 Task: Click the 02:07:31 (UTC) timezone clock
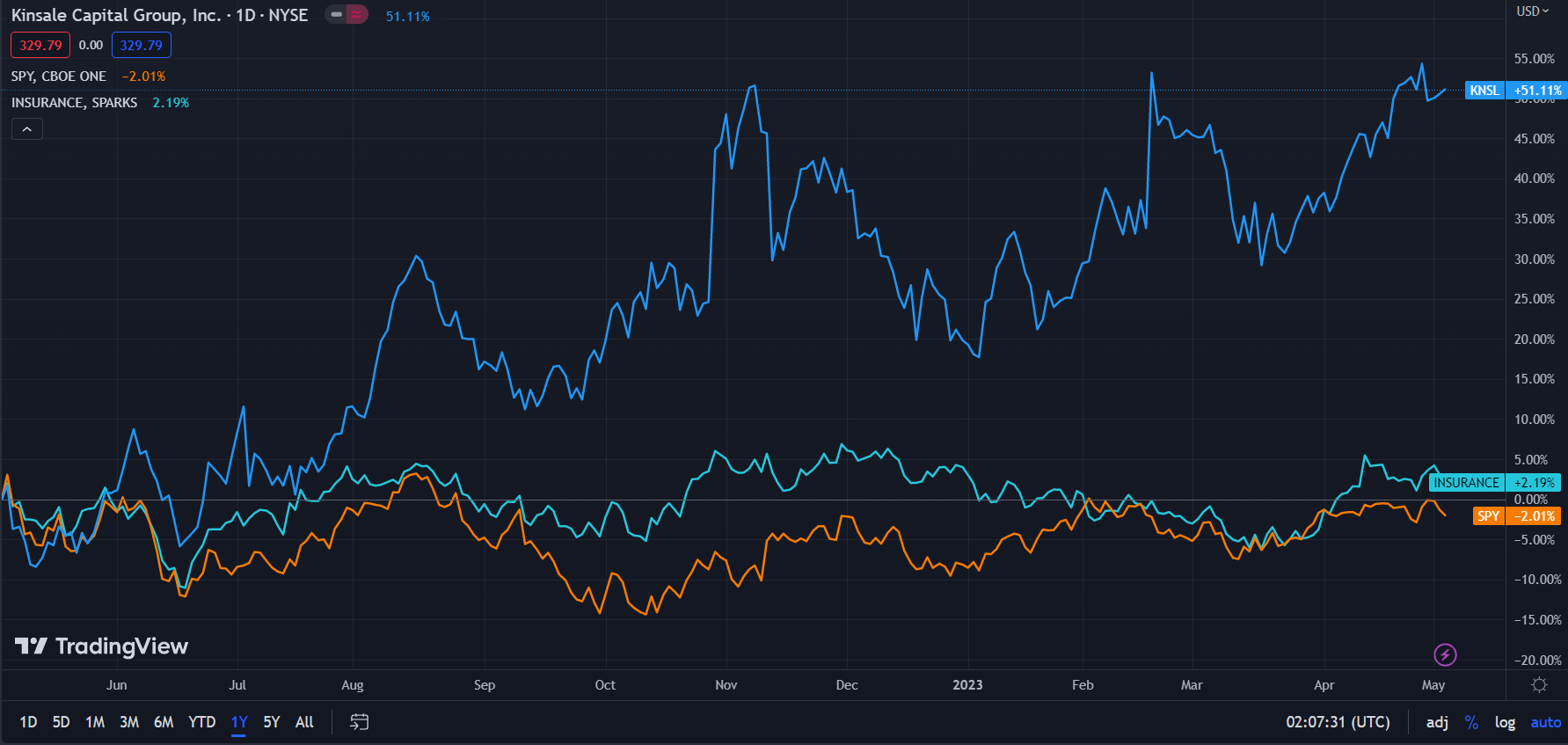1338,722
